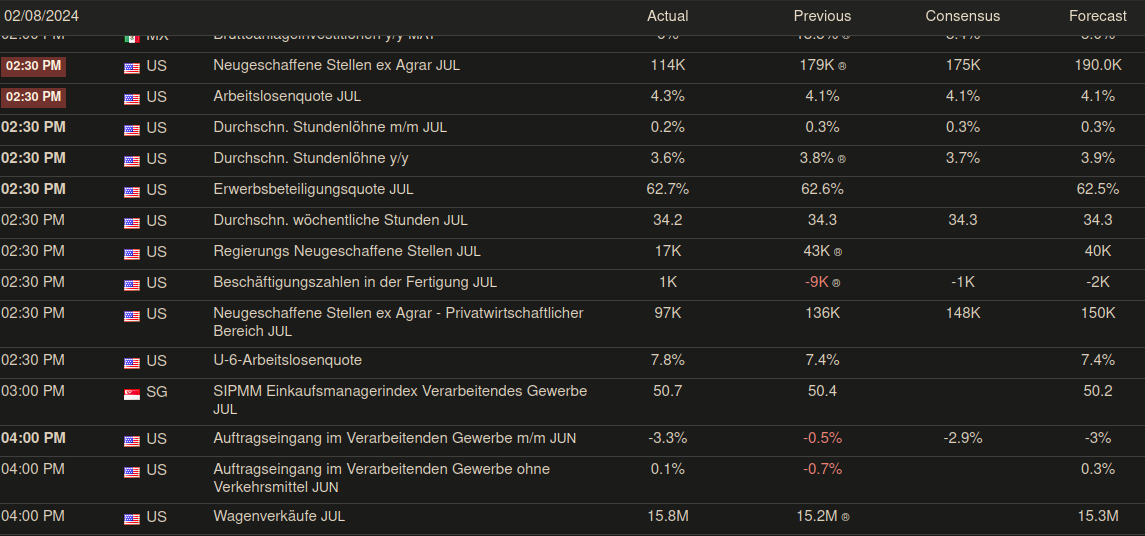
Task: Click the US flag beside Arbeitslosenquote JUL
Action: 131,98
